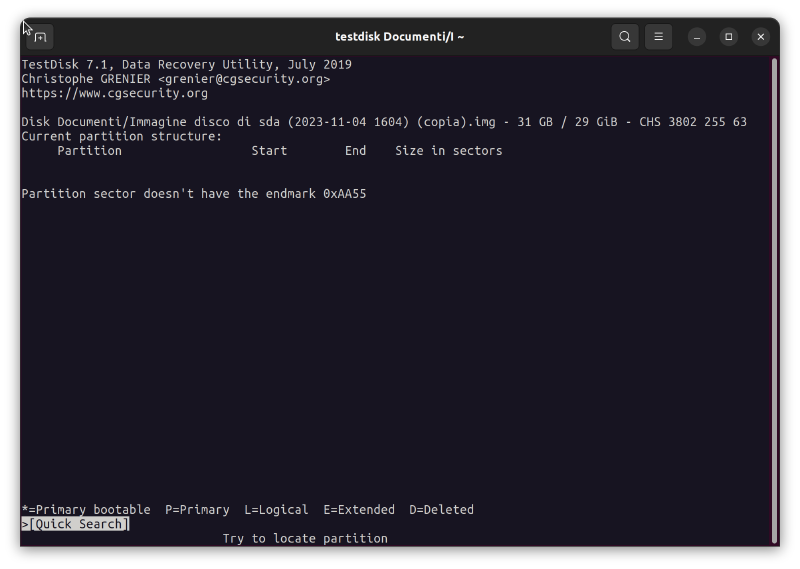Click the 'End' column header
This screenshot has width=800, height=569.
(x=355, y=151)
